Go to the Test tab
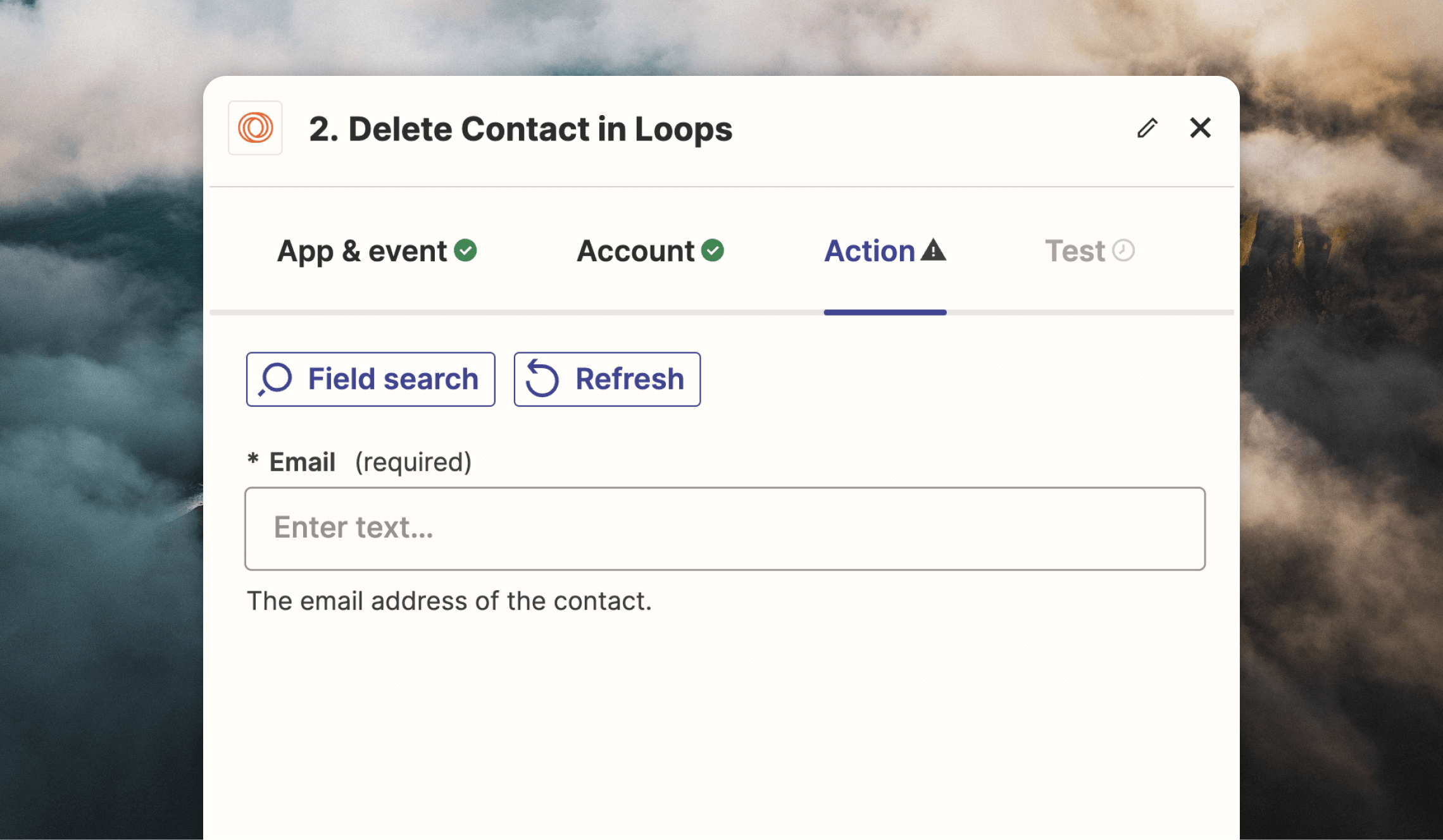1443x840 pixels. [x=1089, y=251]
